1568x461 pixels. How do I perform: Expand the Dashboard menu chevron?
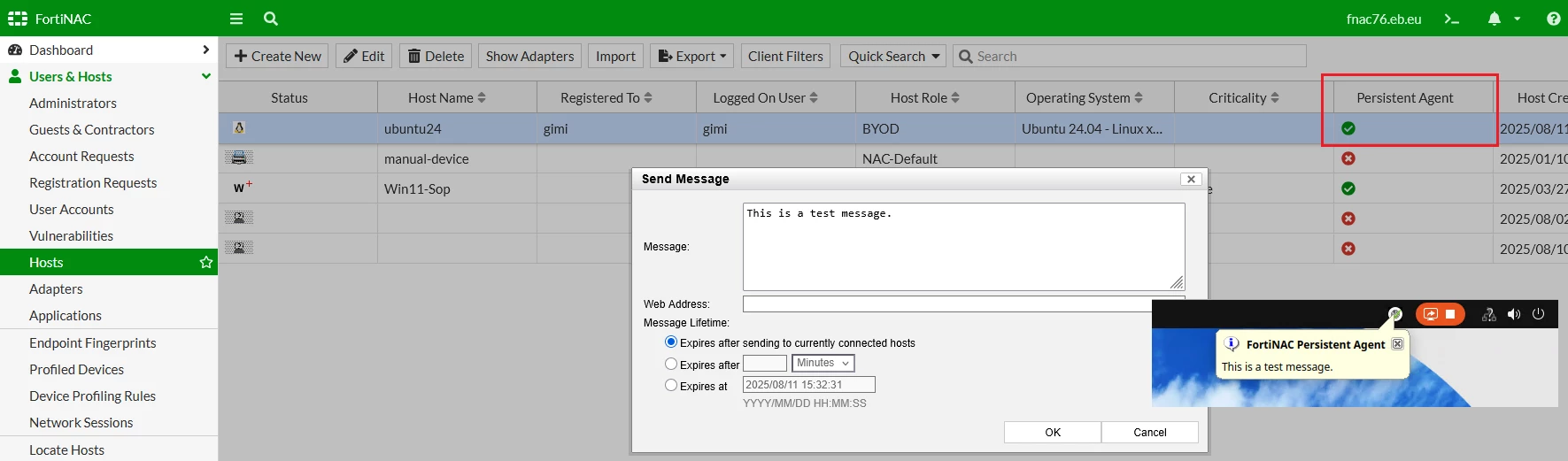click(205, 50)
